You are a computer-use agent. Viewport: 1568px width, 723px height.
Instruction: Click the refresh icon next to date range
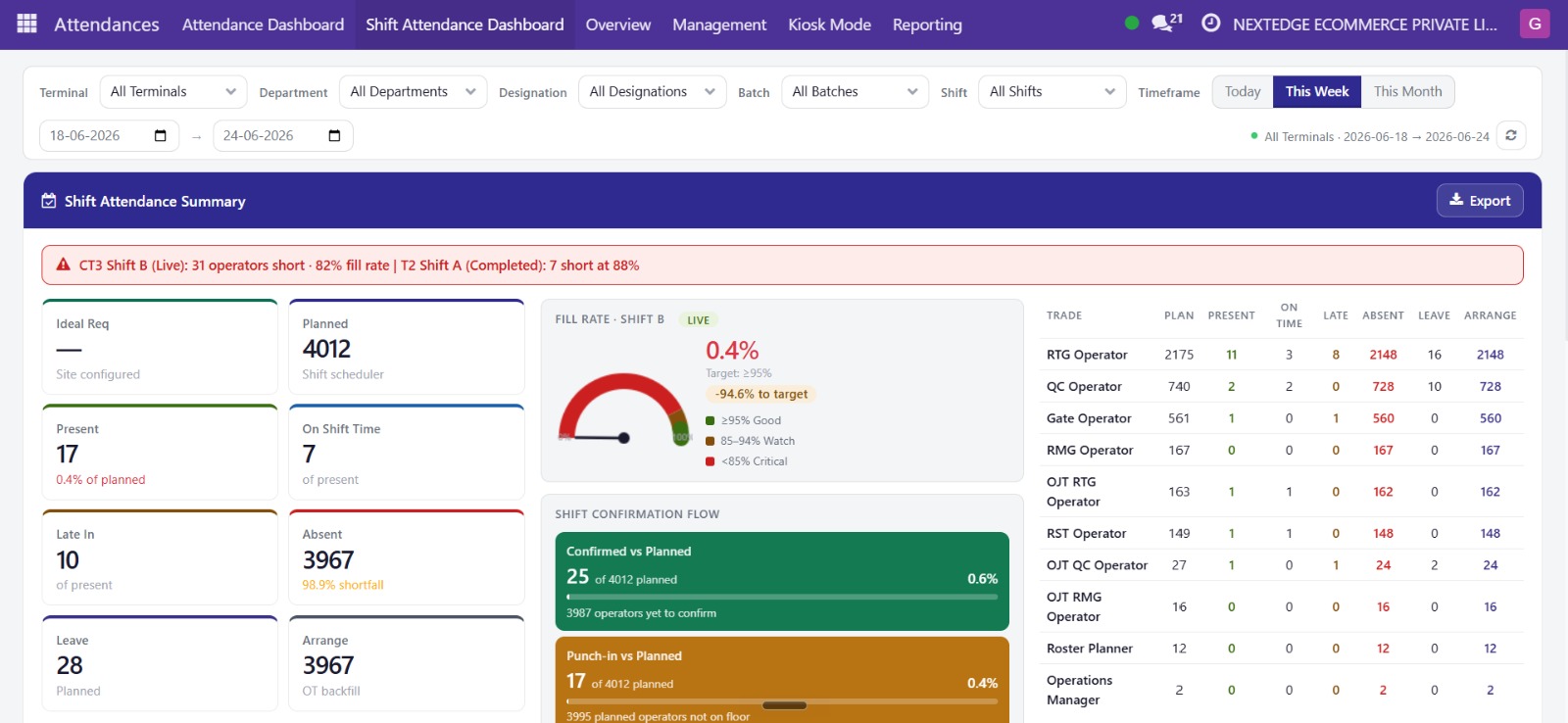[1511, 135]
